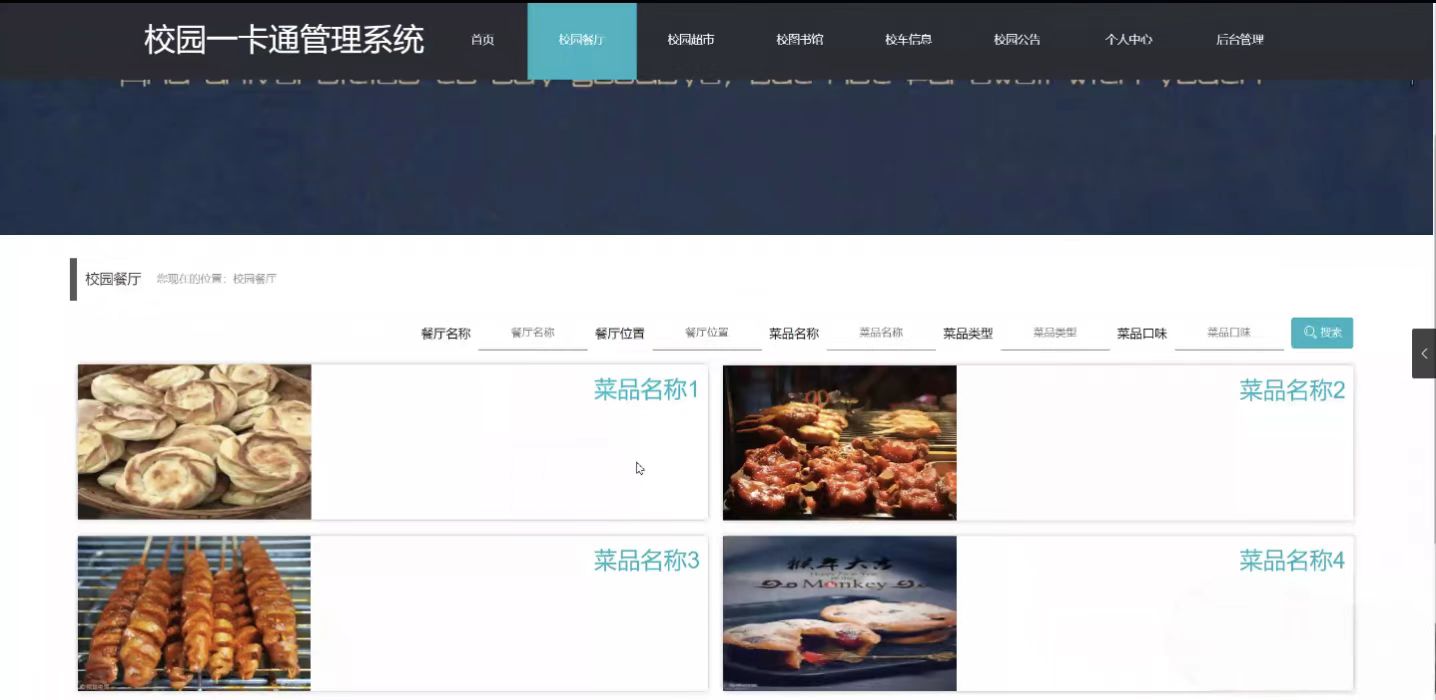1436x700 pixels.
Task: Click the 餐厅名称 search input field
Action: pyautogui.click(x=533, y=333)
